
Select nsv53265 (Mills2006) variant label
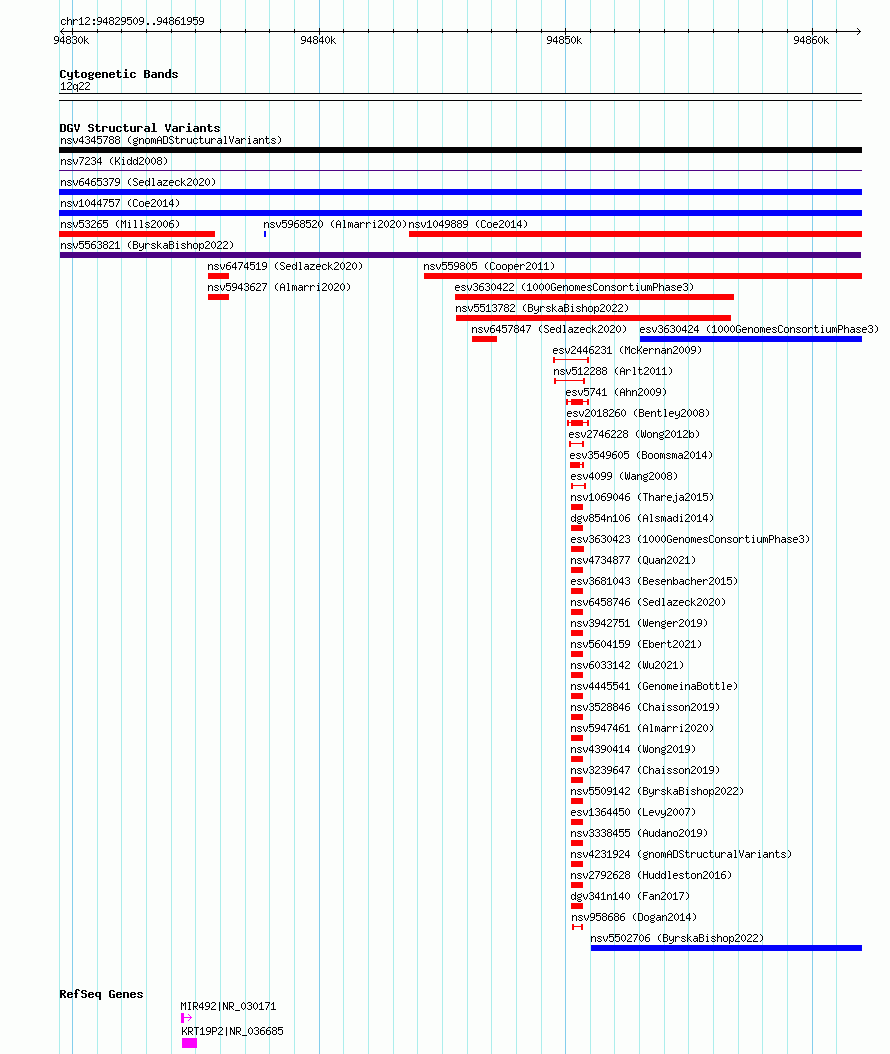click(120, 224)
